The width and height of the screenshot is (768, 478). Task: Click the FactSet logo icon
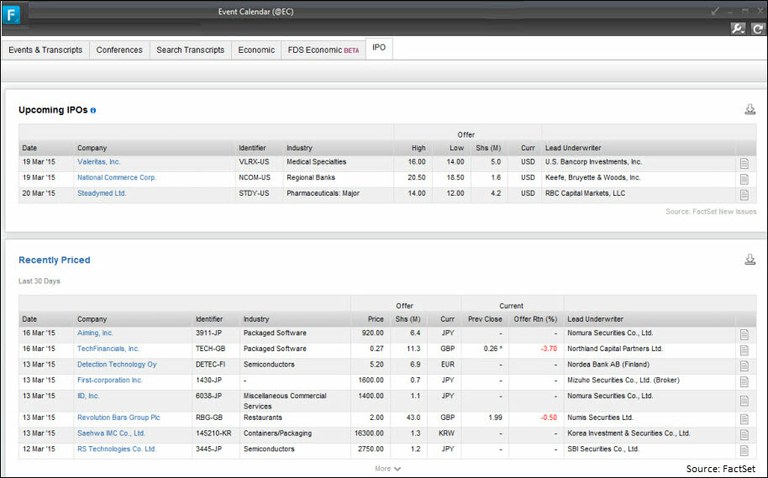(12, 14)
